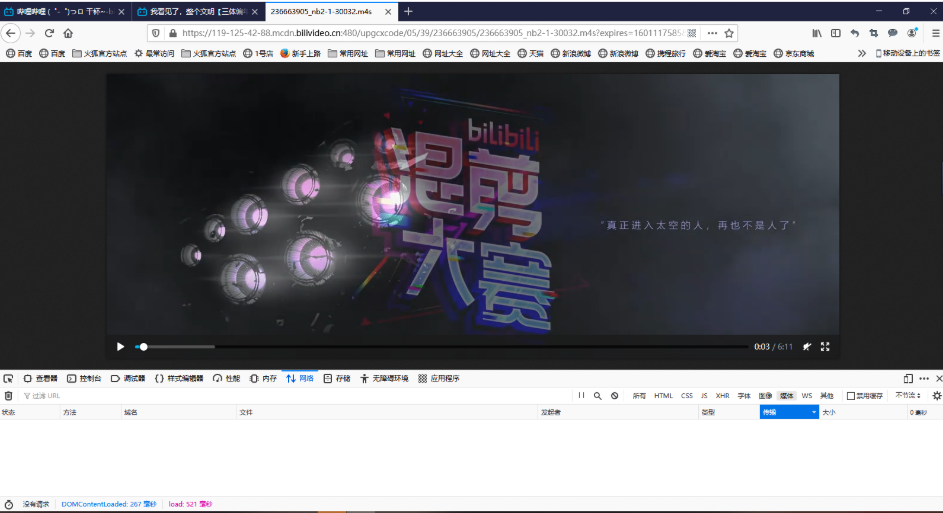Open the 应用程序 DevTools tab
The width and height of the screenshot is (943, 513).
439,378
